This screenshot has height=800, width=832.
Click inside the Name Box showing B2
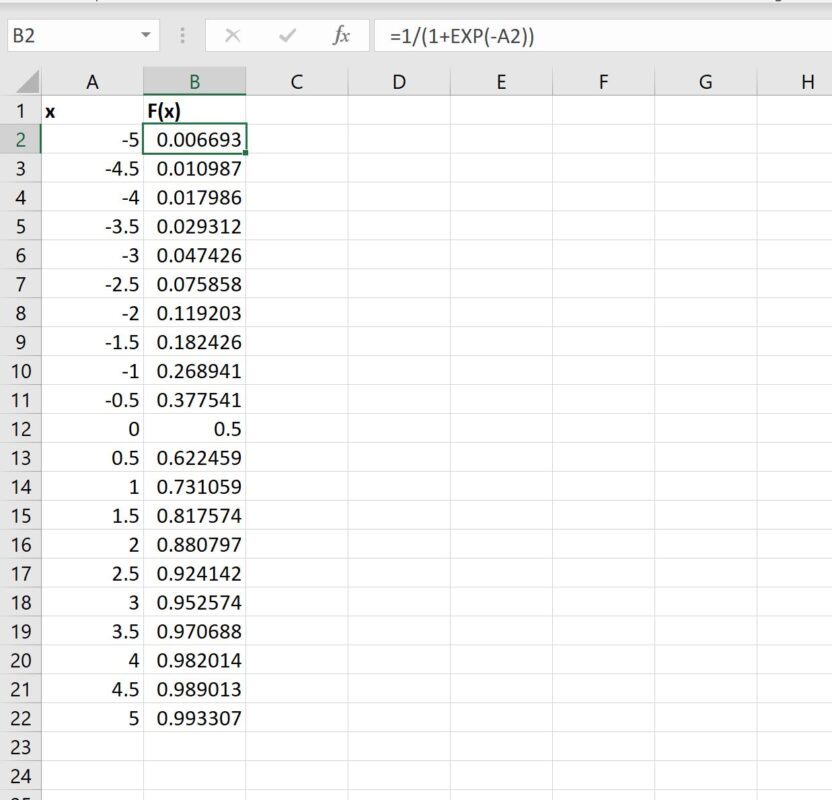point(70,36)
